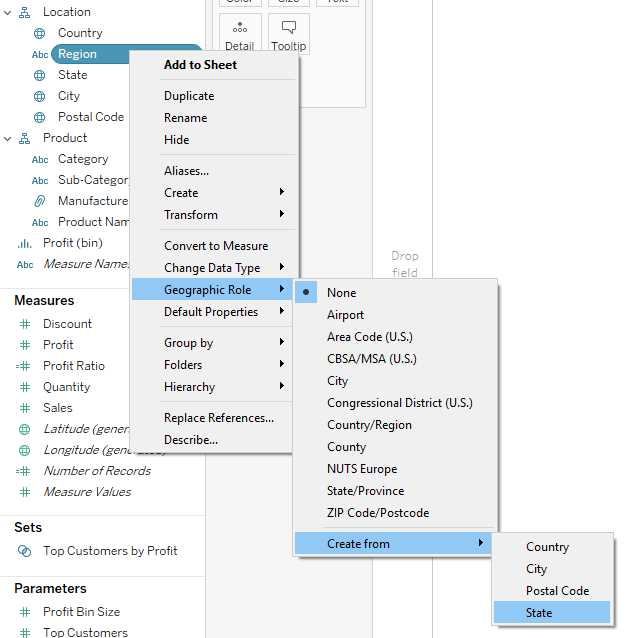Open the Tooltip marks card button
The height and width of the screenshot is (638, 630).
click(x=289, y=34)
